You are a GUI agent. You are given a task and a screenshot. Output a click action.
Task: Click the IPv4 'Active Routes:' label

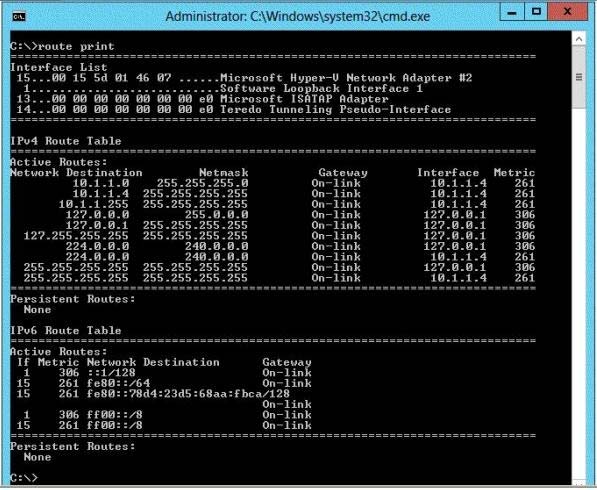point(59,162)
